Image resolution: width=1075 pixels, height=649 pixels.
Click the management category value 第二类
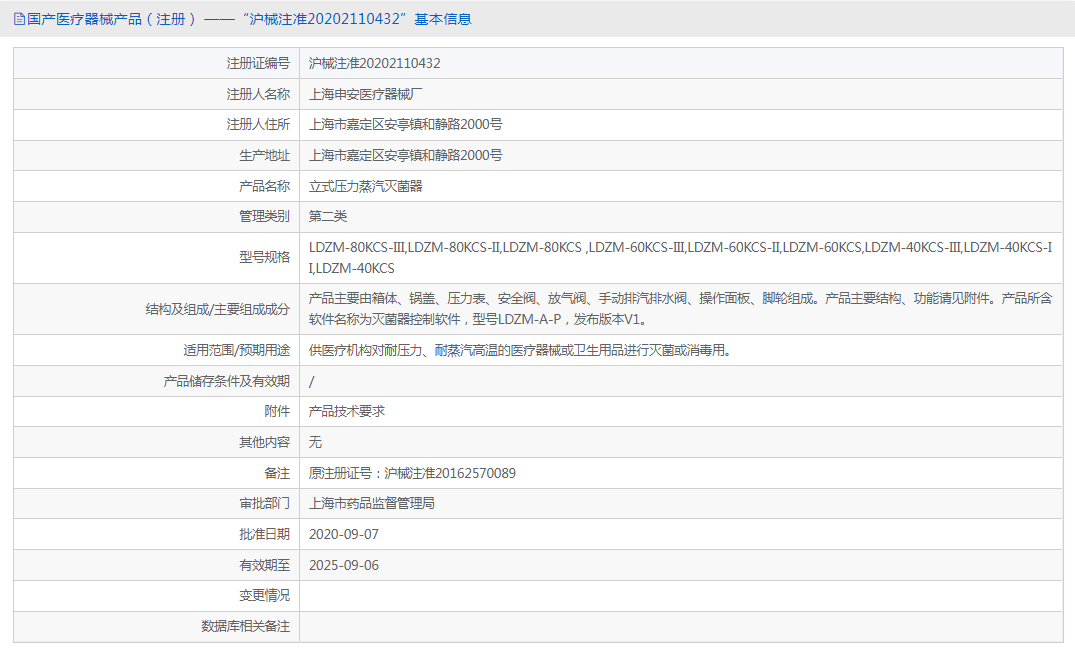point(328,216)
